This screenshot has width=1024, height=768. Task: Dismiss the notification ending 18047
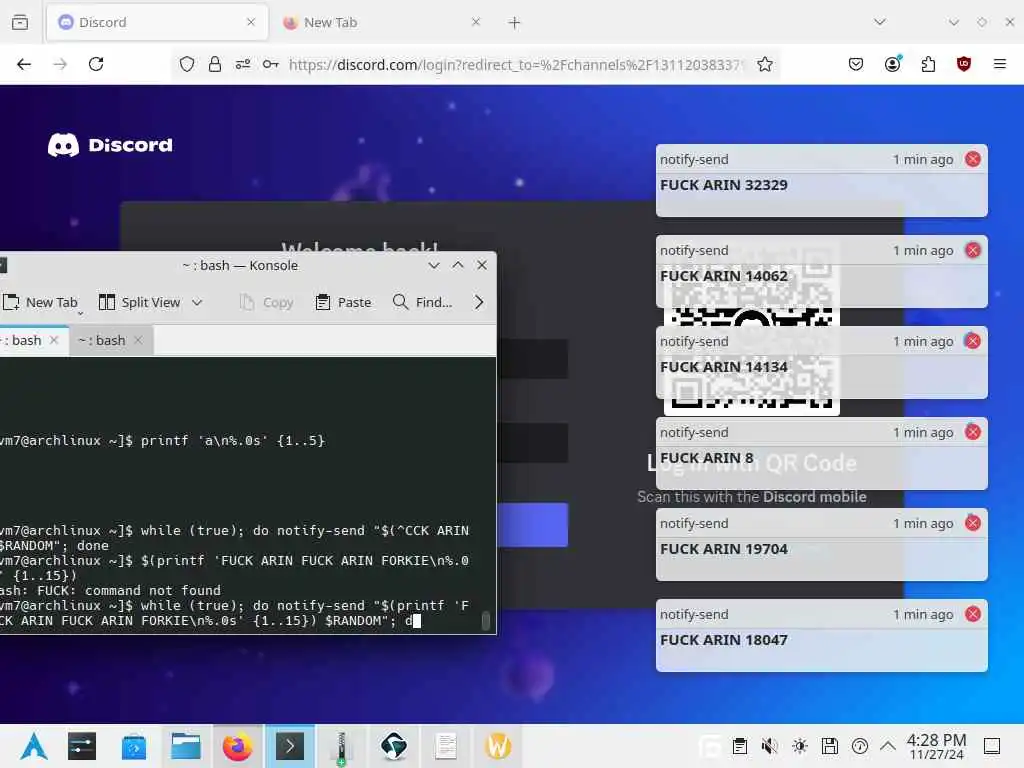[x=972, y=614]
